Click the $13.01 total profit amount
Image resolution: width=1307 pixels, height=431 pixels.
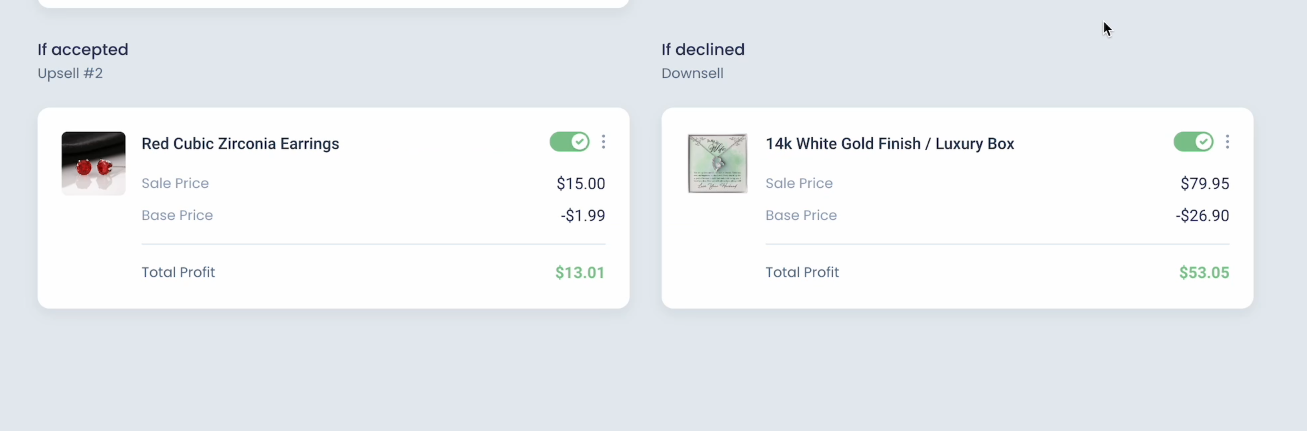tap(580, 273)
